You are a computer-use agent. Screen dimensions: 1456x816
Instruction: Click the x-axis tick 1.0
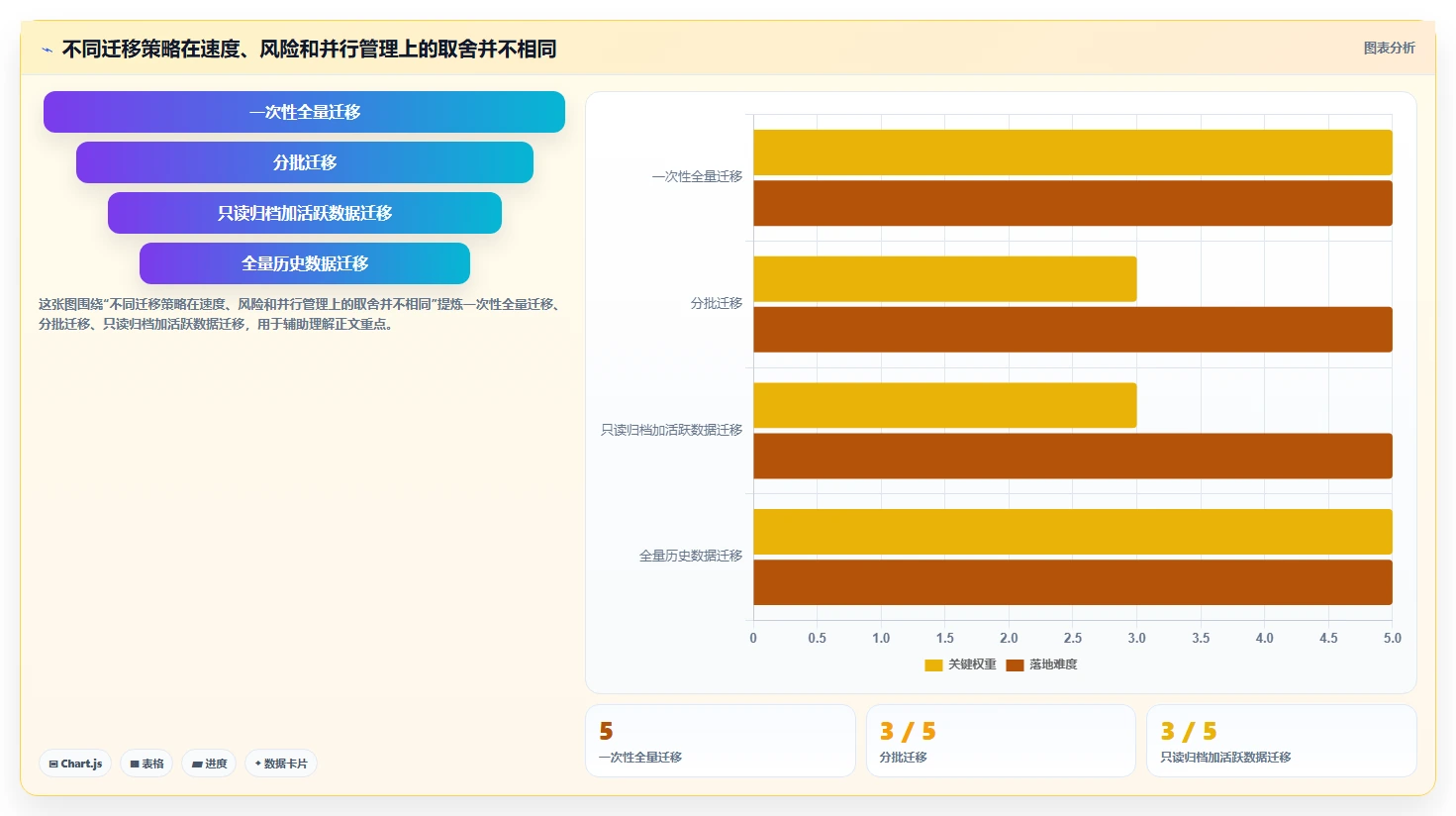point(881,639)
